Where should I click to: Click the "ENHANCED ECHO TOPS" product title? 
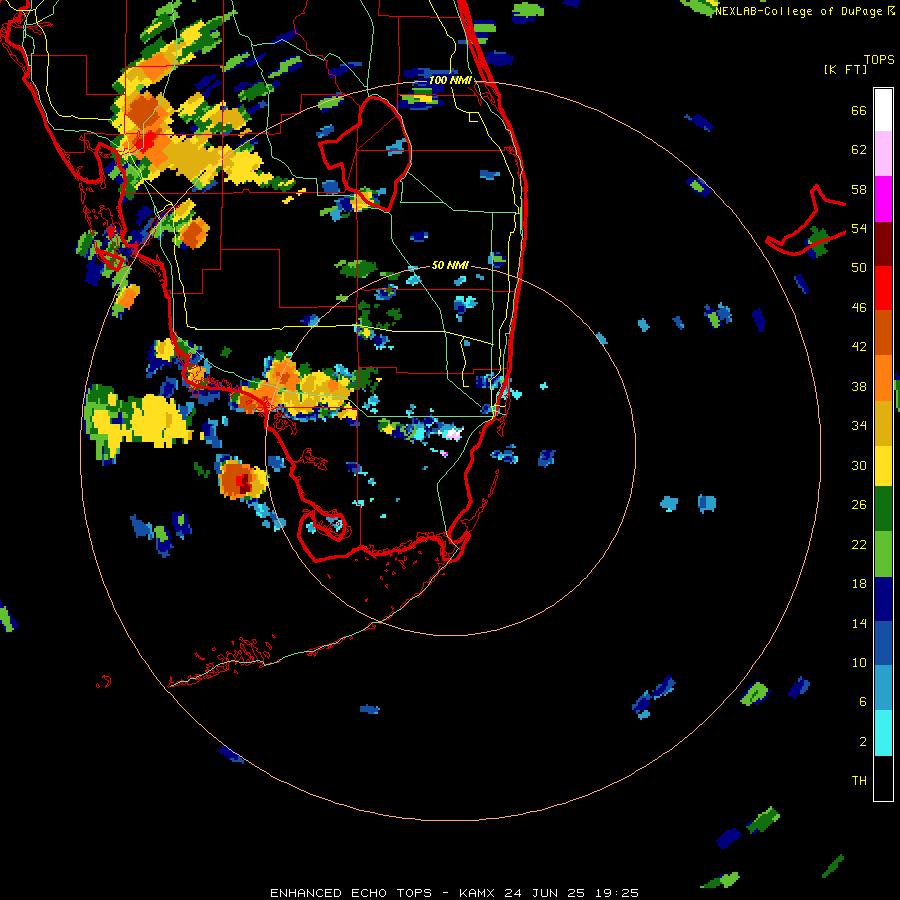coord(351,893)
